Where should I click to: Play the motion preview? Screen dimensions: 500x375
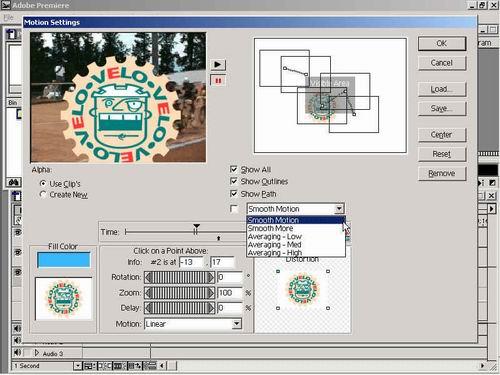pyautogui.click(x=218, y=64)
